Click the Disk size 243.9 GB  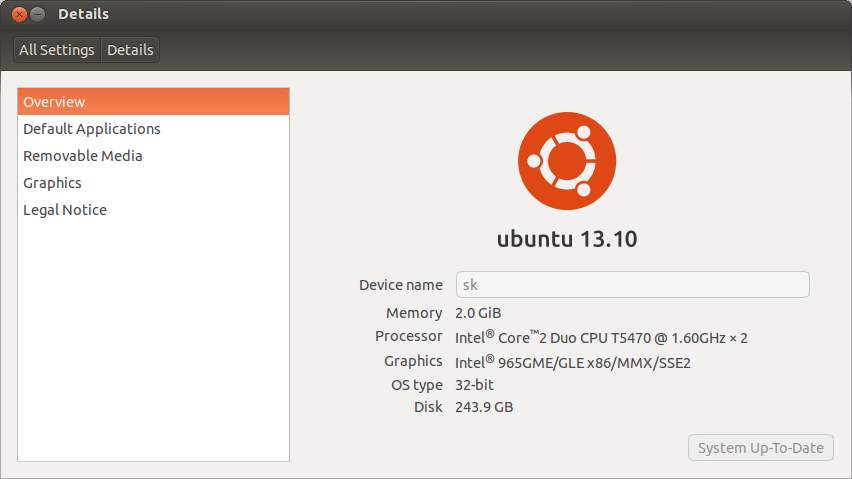pyautogui.click(x=484, y=407)
